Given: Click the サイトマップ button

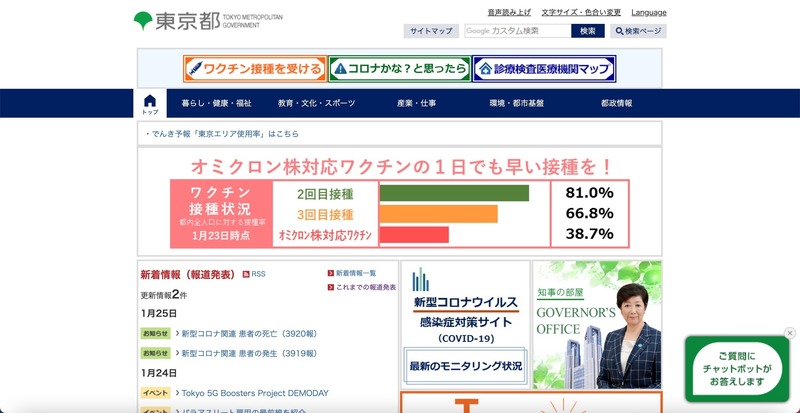Looking at the screenshot, I should pos(432,31).
